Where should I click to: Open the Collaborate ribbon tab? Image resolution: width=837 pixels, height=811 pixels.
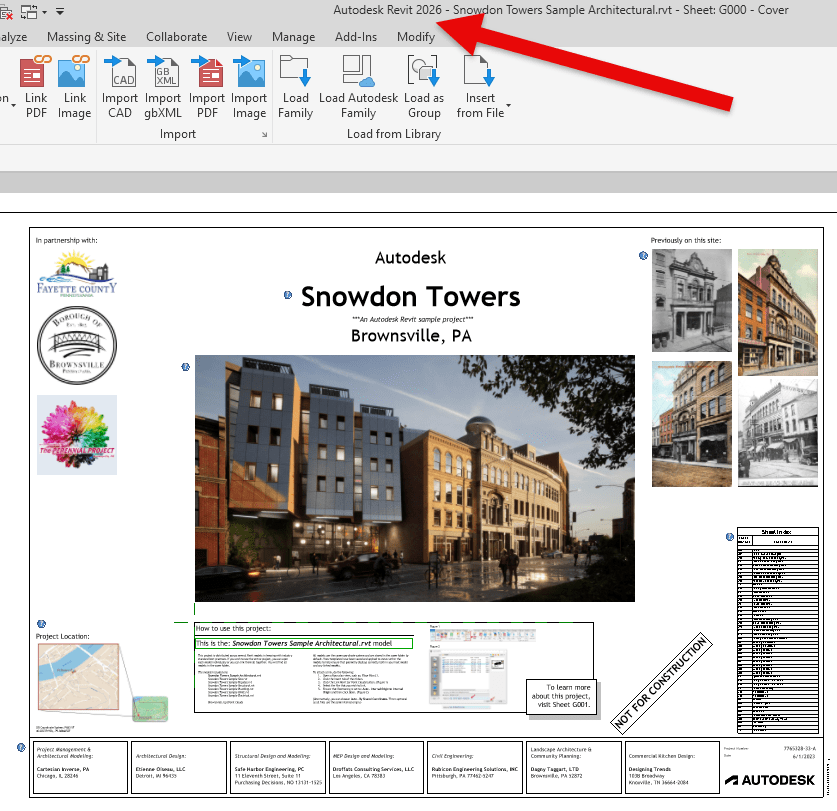pos(176,37)
